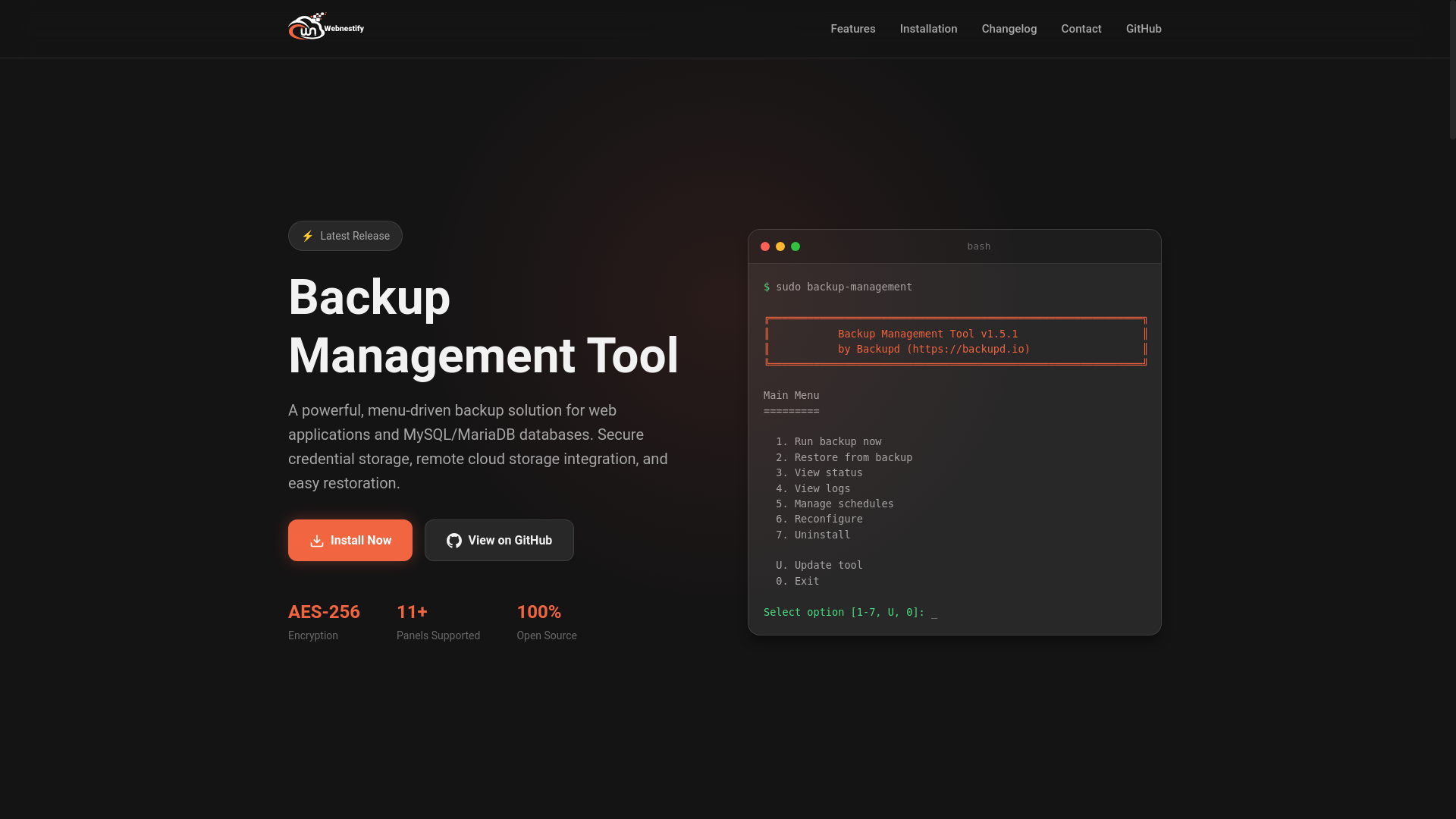Click the 11+ stat value

[x=412, y=612]
